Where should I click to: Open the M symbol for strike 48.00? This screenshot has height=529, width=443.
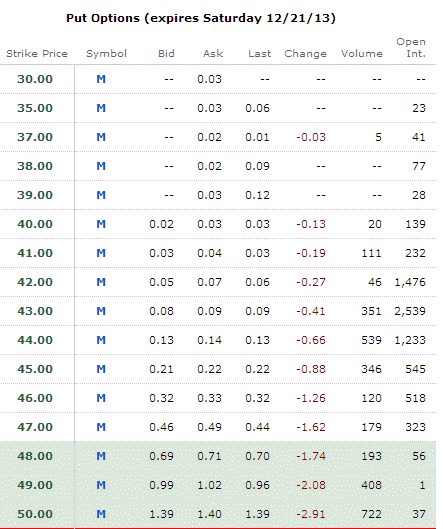[x=101, y=456]
